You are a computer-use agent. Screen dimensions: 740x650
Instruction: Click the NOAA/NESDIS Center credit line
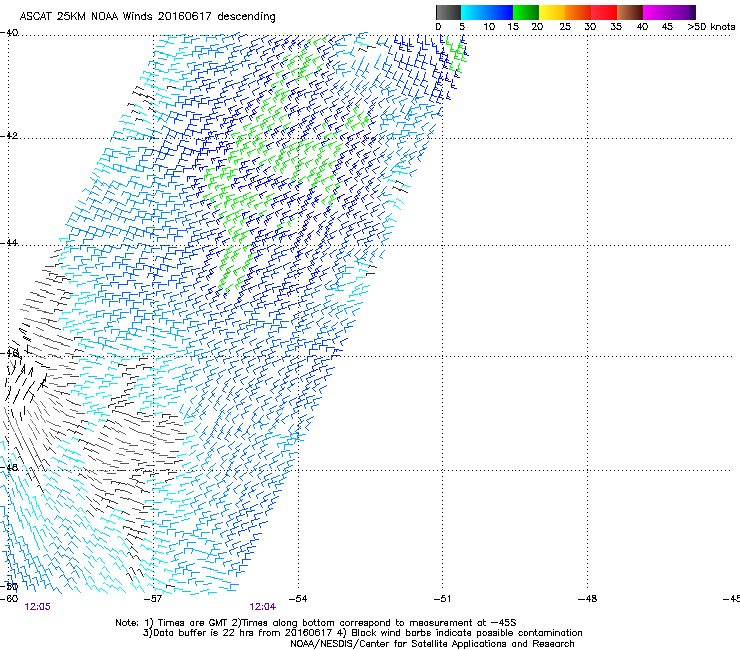pyautogui.click(x=432, y=644)
